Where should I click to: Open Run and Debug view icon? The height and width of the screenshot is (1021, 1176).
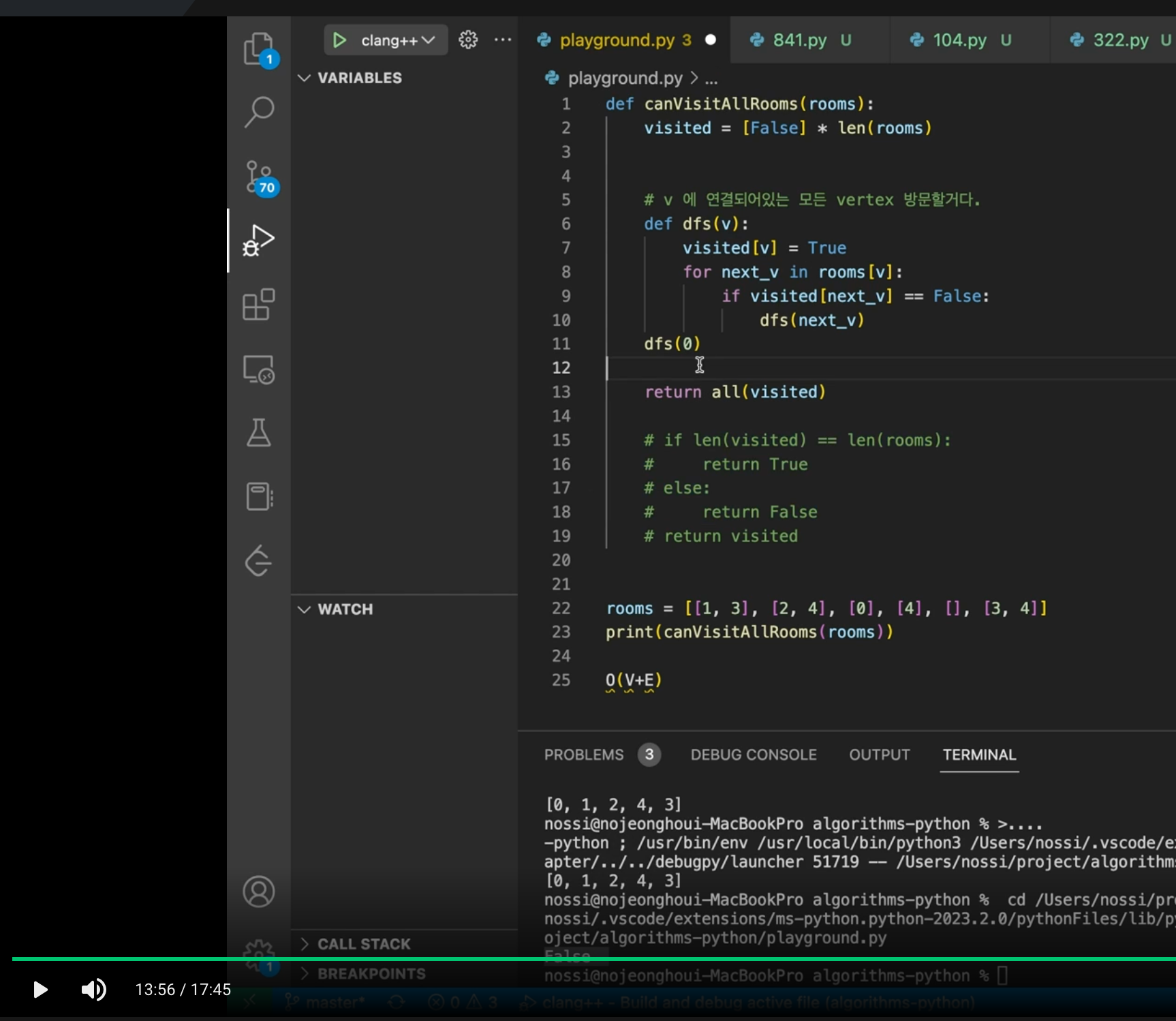coord(259,240)
